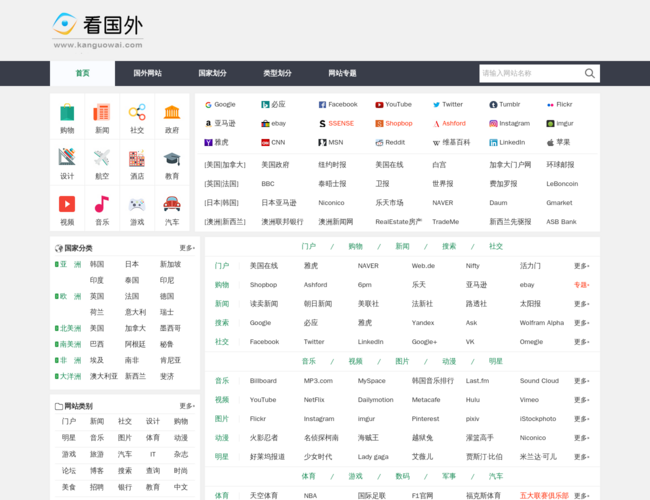
Task: Open the 日本亚马逊 link
Action: point(279,203)
